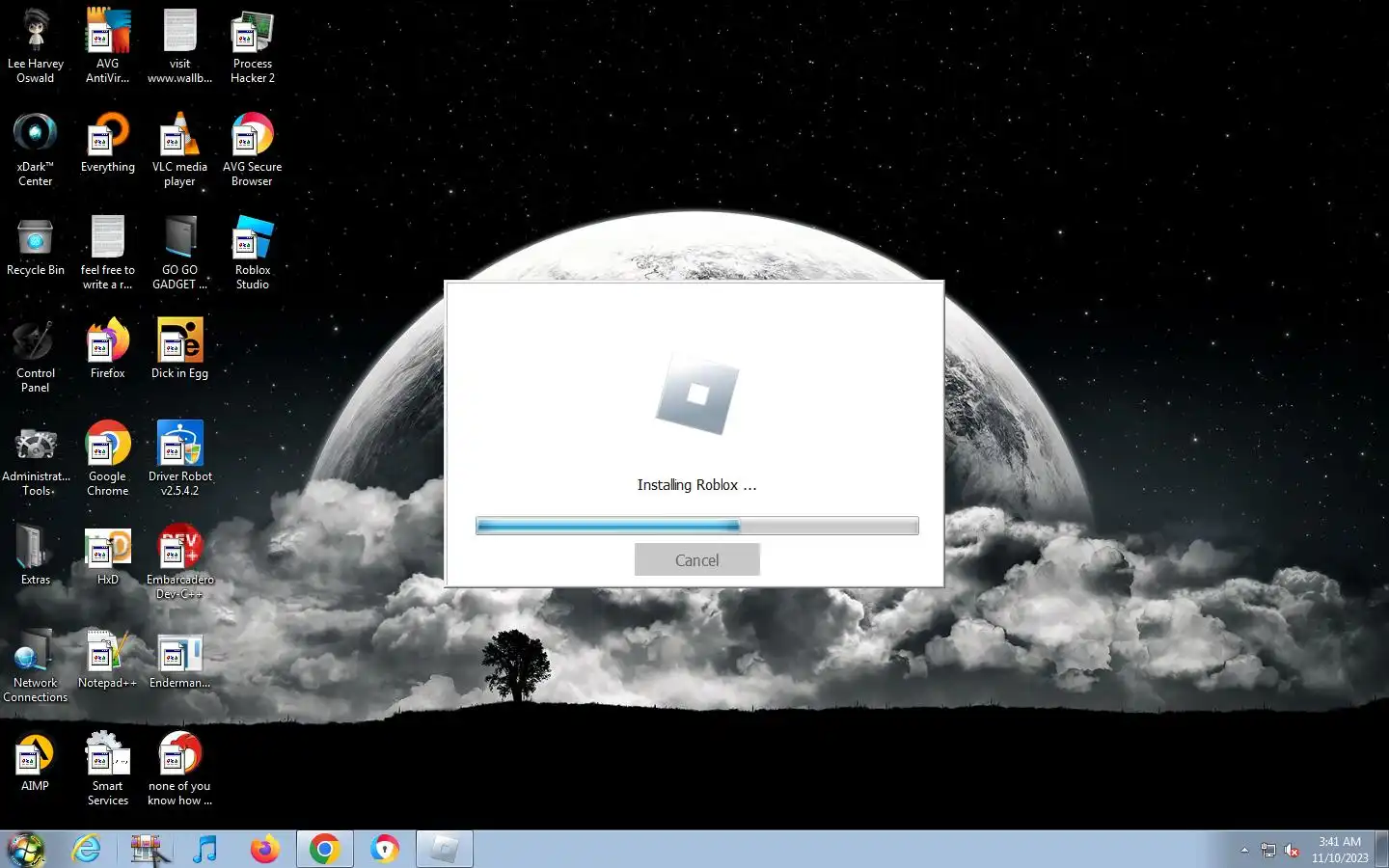
Task: Select the Google Chrome desktop shortcut
Action: [x=108, y=458]
